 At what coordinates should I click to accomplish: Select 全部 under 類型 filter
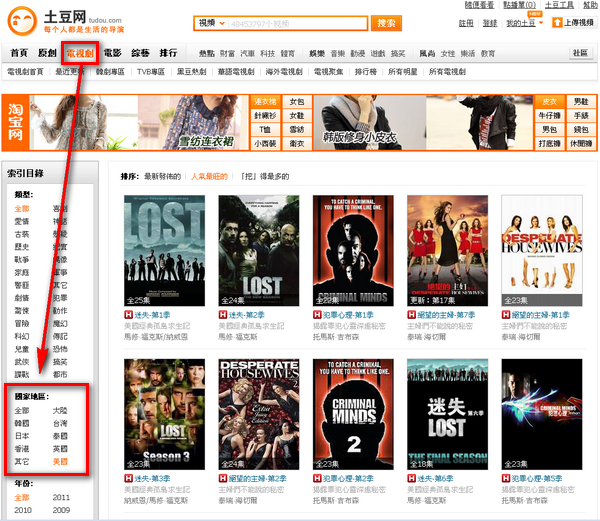[22, 208]
